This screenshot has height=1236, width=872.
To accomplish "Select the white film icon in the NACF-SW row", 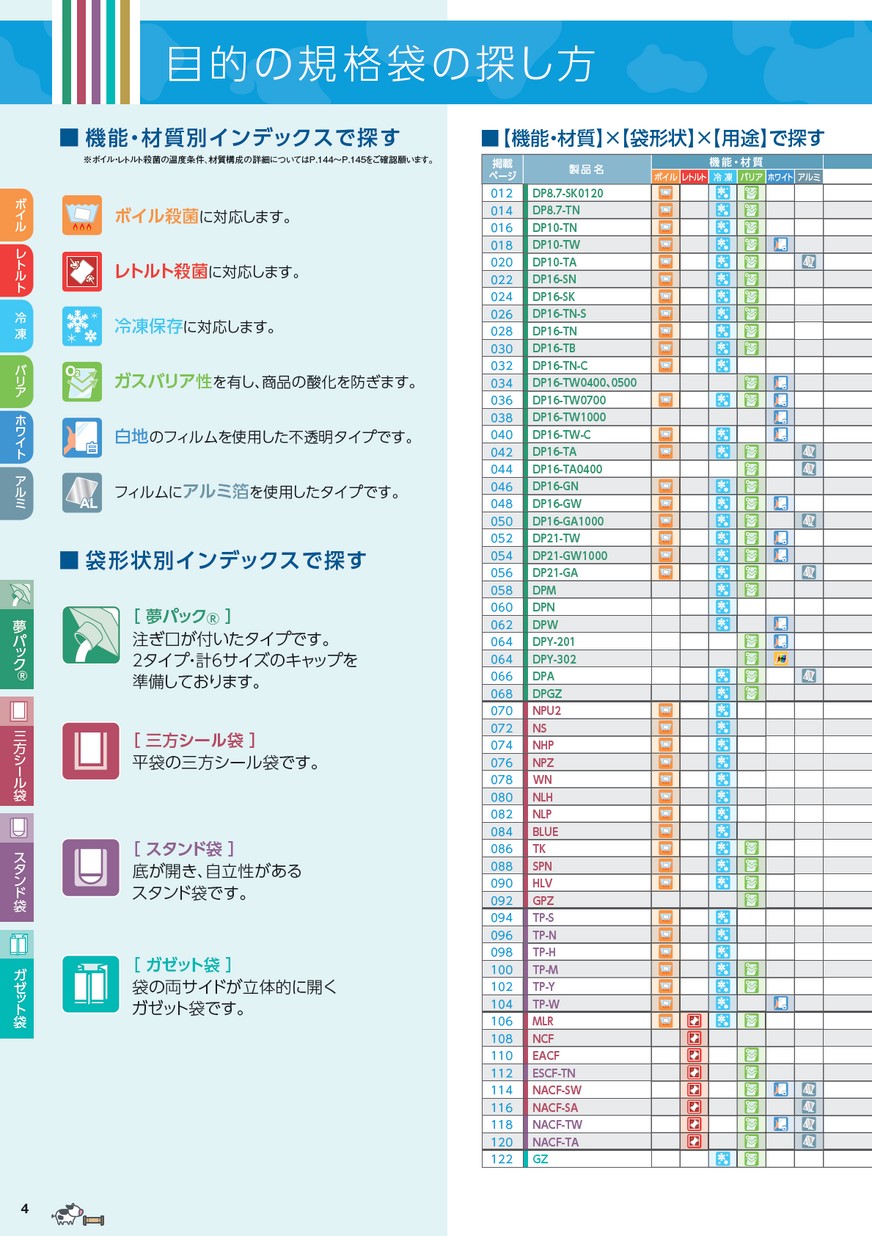I will click(x=781, y=1090).
